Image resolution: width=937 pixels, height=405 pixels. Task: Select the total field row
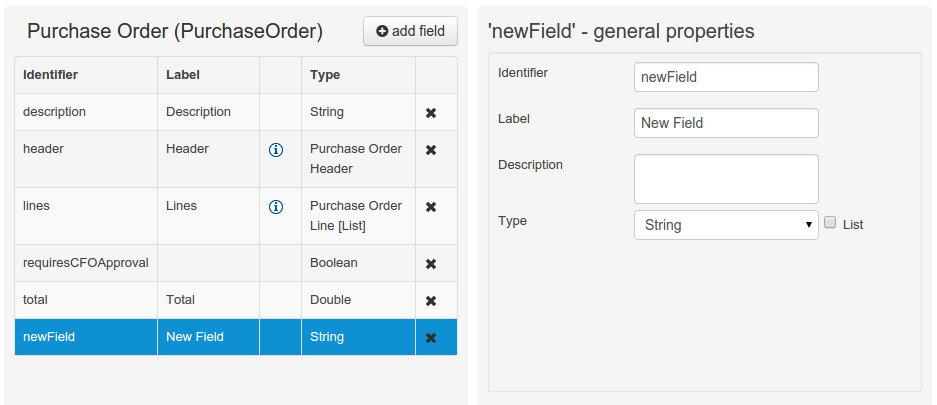[x=85, y=300]
